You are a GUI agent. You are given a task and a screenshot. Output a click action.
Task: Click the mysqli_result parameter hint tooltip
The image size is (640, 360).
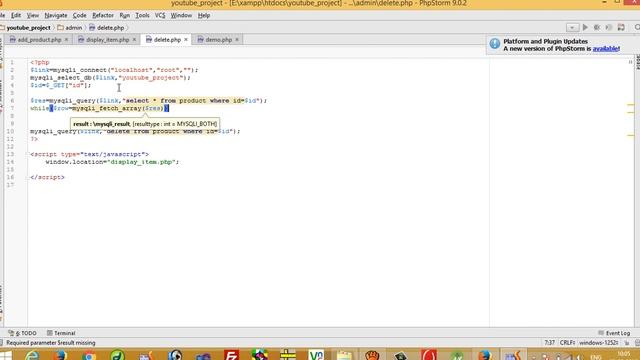point(145,124)
